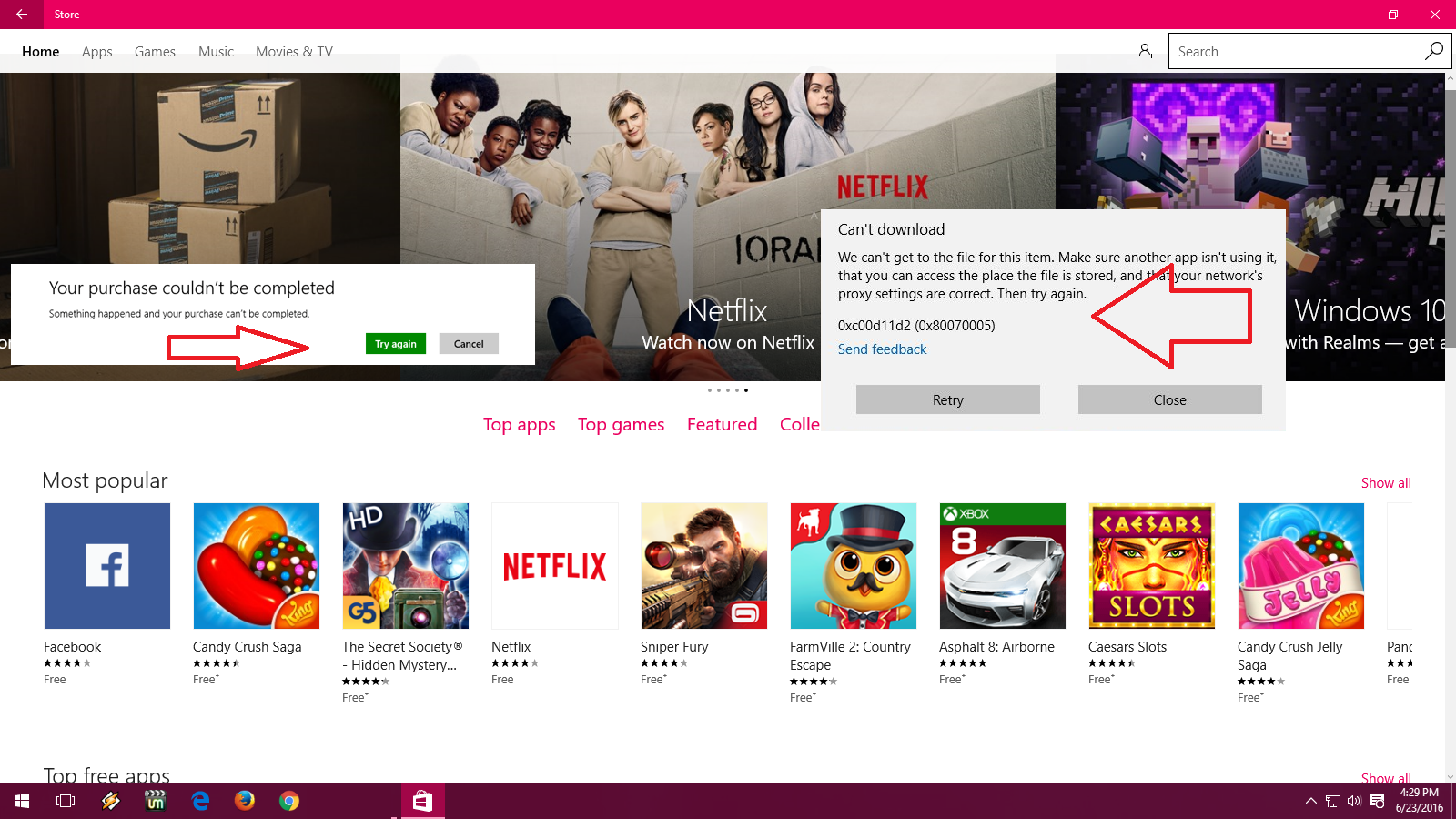Viewport: 1456px width, 819px height.
Task: Go back using the Store back arrow
Action: point(21,15)
